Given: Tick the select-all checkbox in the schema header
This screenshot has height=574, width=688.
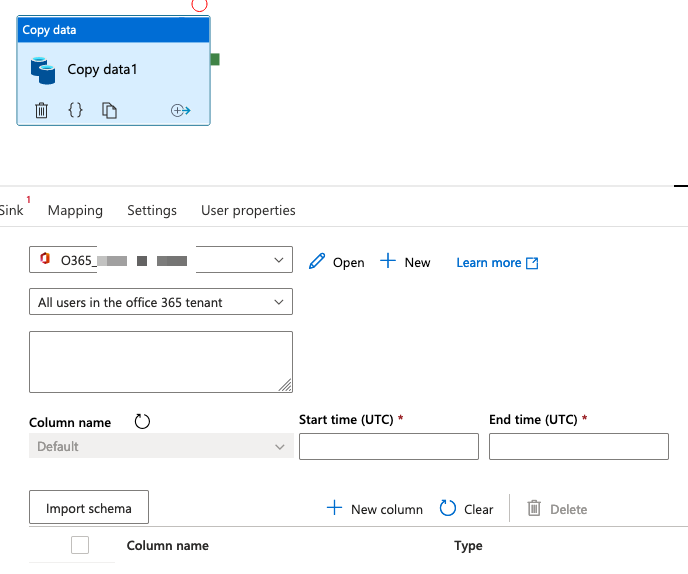Looking at the screenshot, I should tap(80, 545).
